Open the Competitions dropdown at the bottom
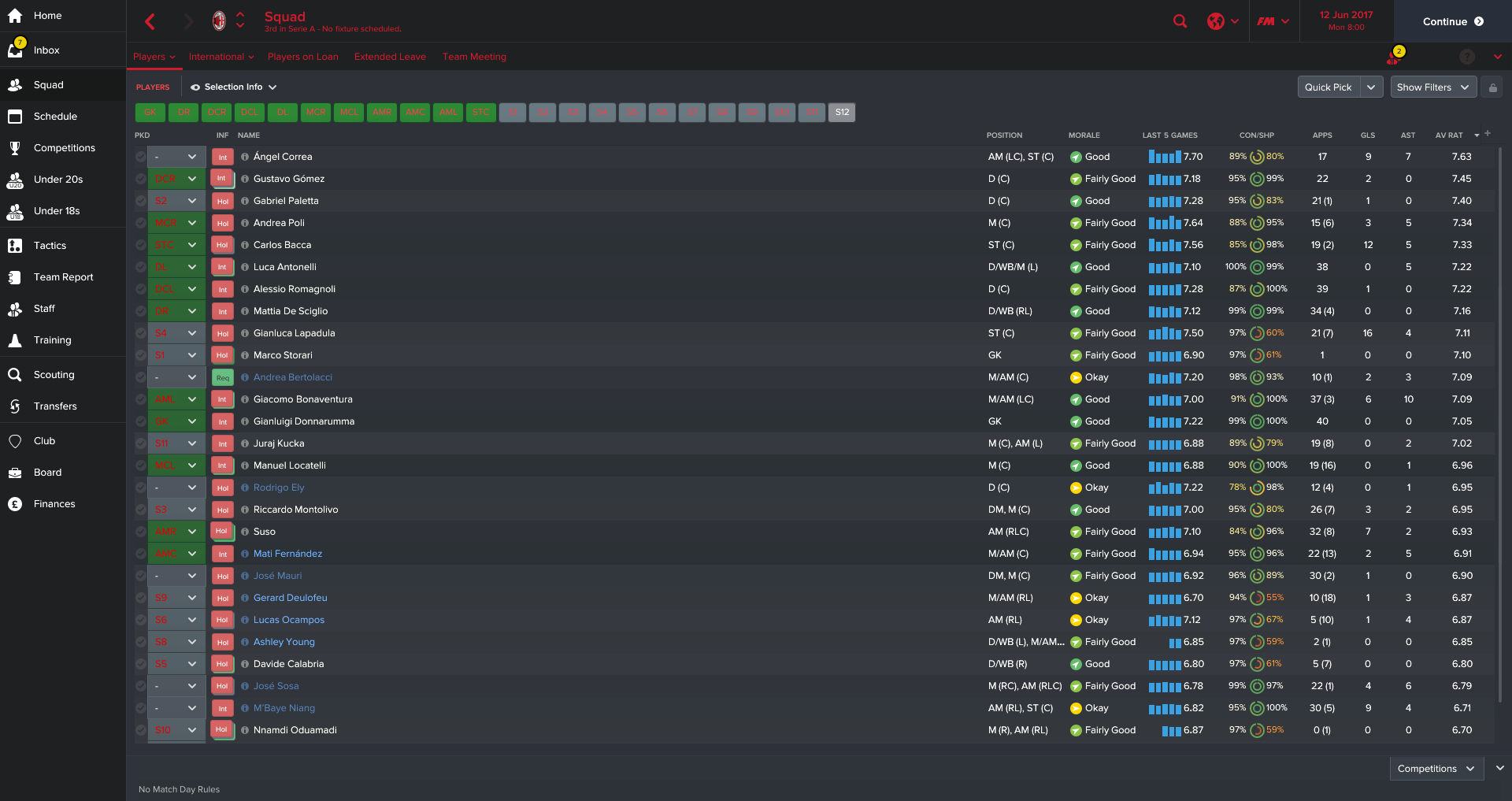The width and height of the screenshot is (1512, 801). coord(1436,769)
